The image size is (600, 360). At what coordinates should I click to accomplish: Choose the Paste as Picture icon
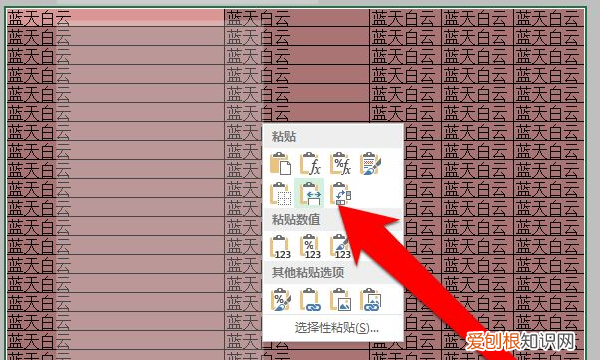click(340, 300)
